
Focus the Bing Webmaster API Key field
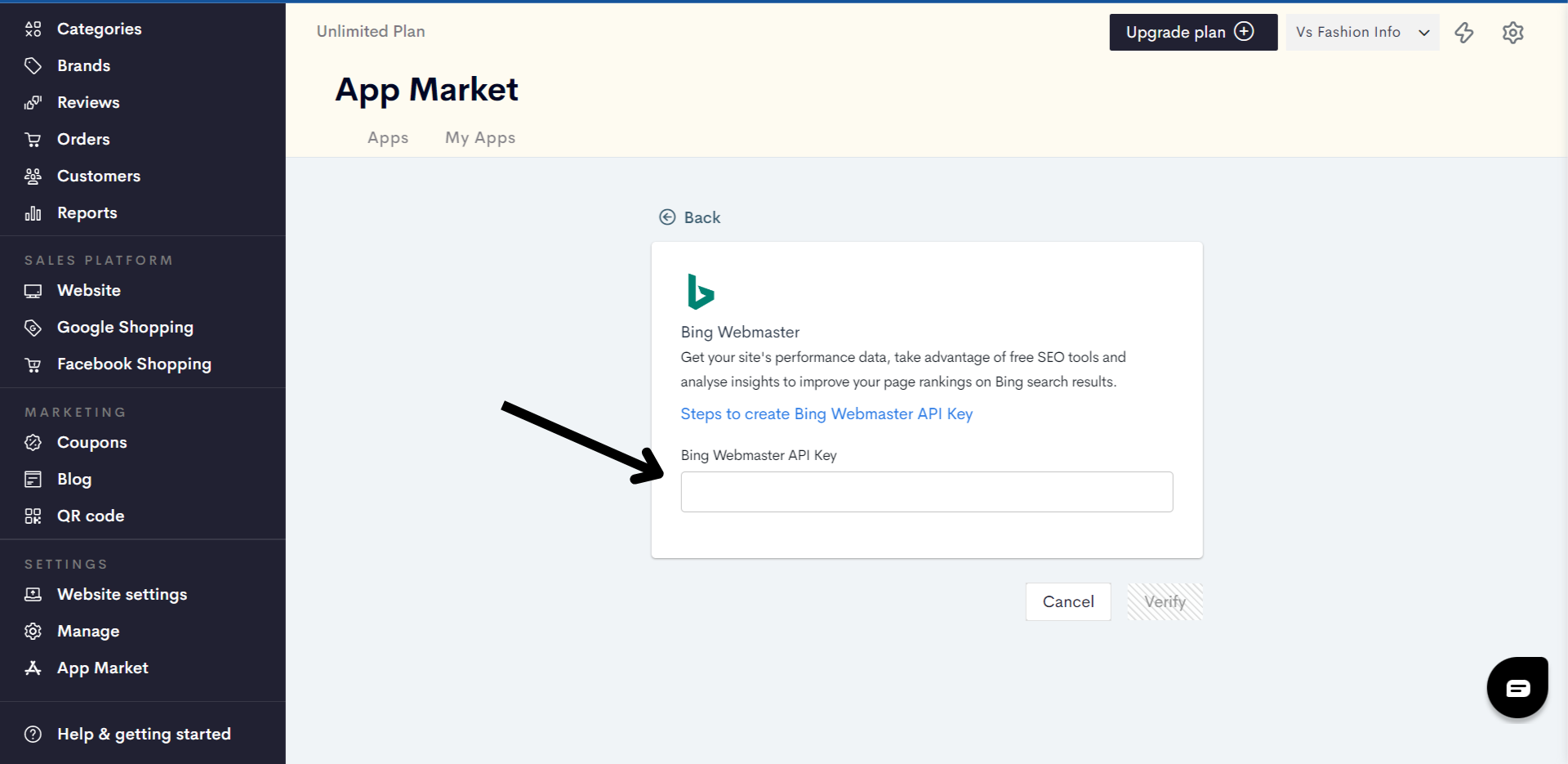point(927,492)
